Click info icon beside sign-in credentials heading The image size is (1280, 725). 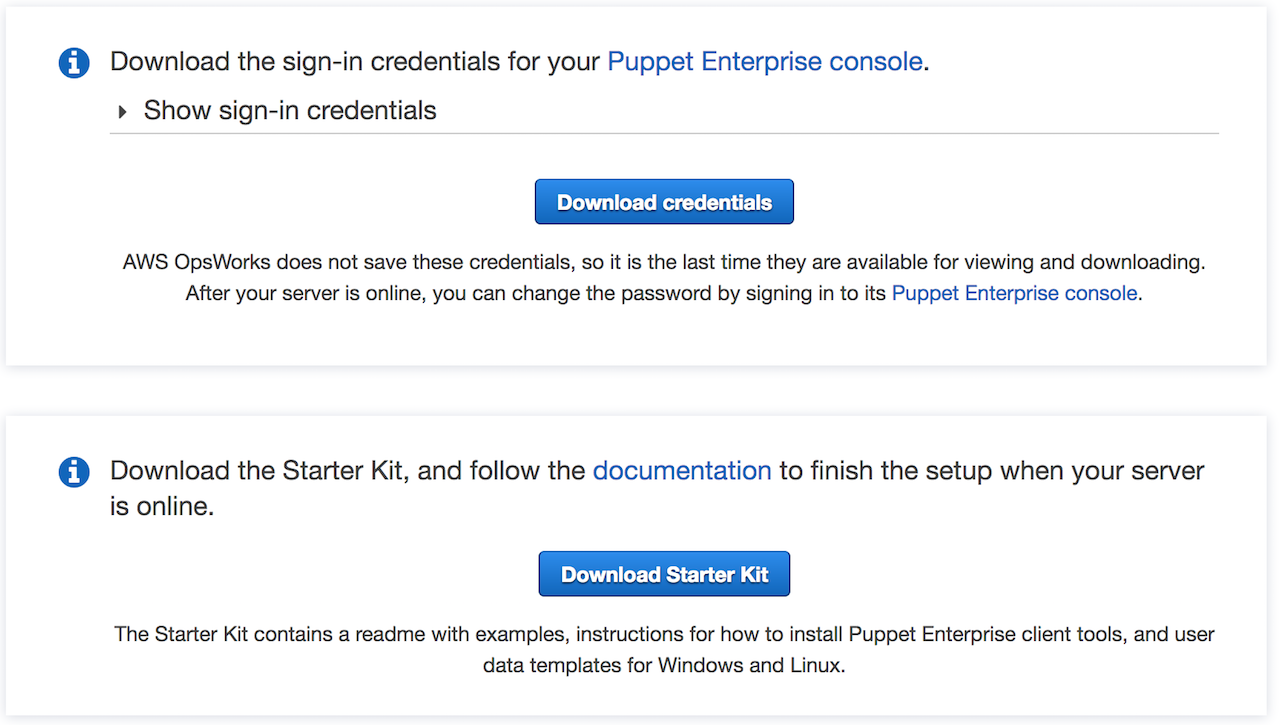pos(74,62)
